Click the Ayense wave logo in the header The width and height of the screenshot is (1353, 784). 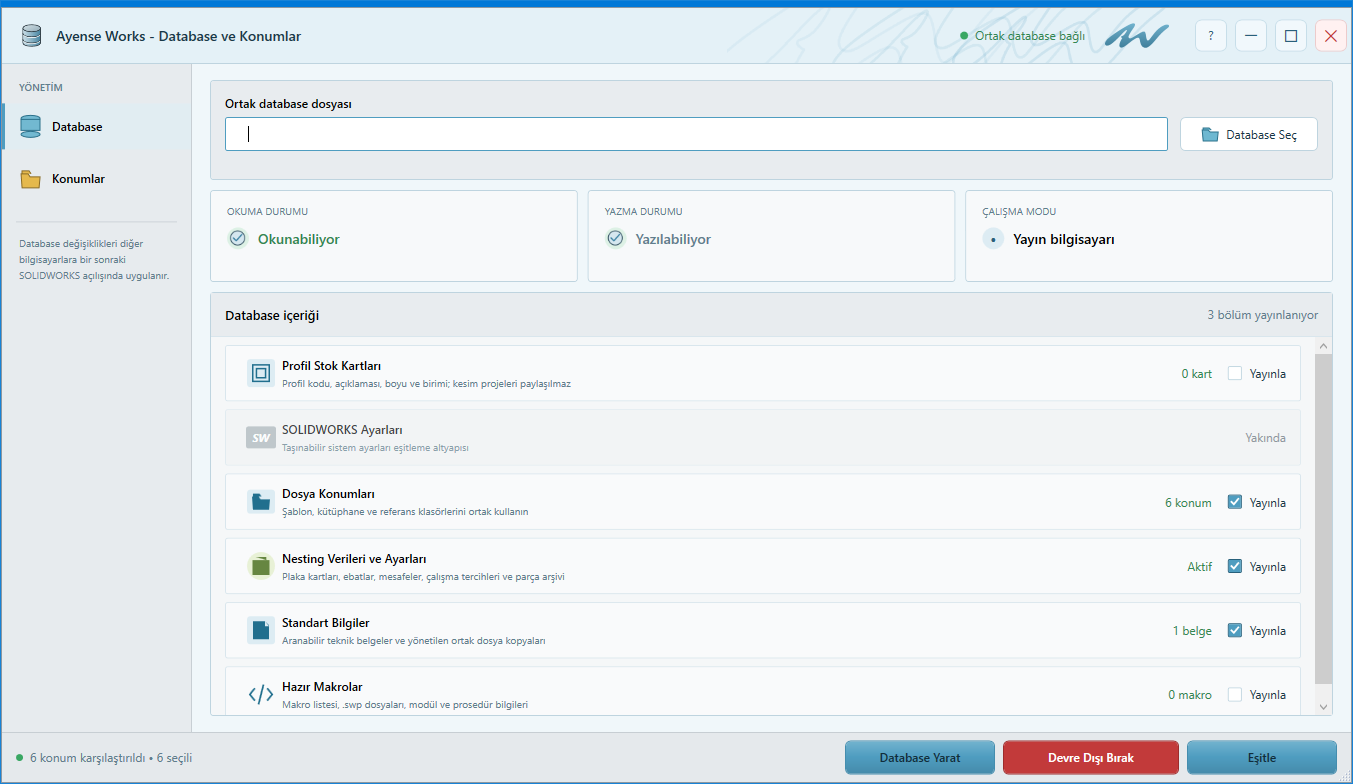[x=1137, y=37]
